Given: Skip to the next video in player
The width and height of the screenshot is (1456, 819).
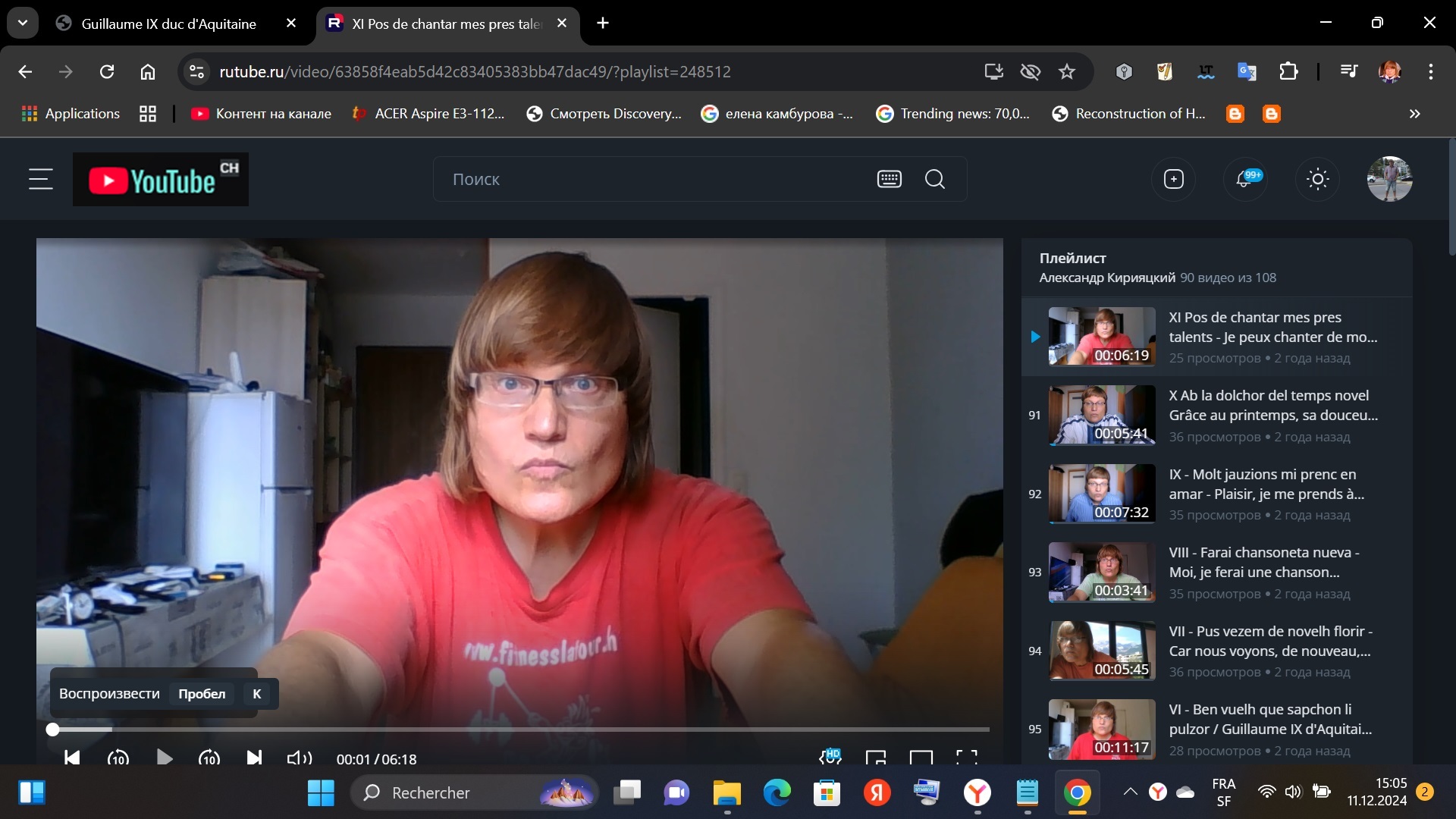Looking at the screenshot, I should coord(254,758).
